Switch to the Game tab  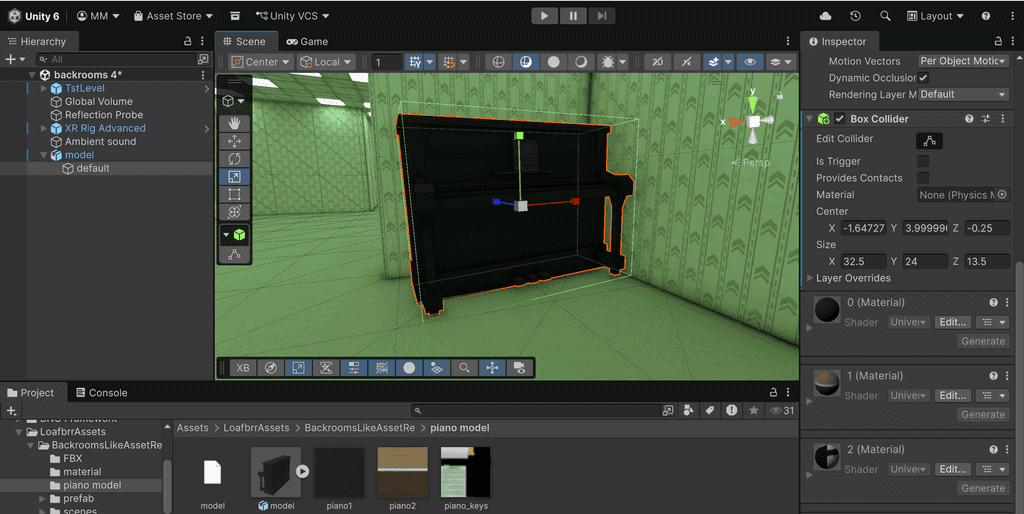coord(307,41)
